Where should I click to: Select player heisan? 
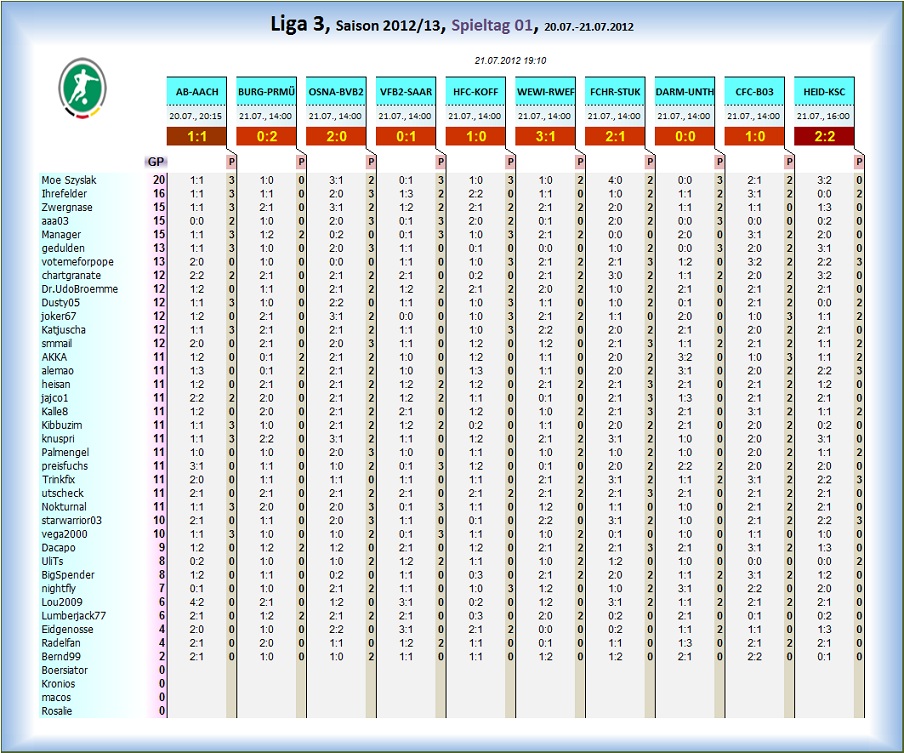point(56,384)
